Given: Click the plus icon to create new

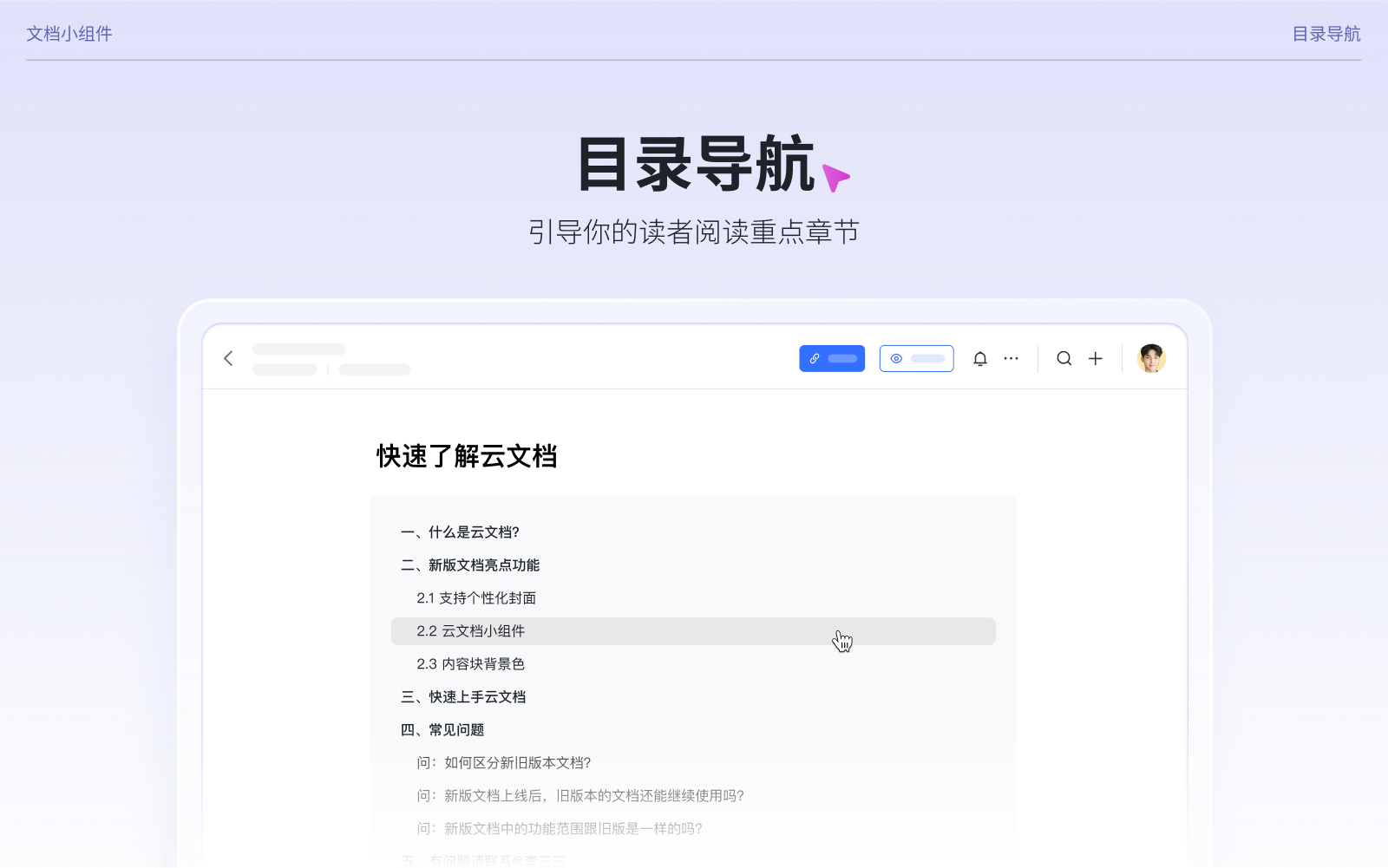Looking at the screenshot, I should tap(1096, 358).
